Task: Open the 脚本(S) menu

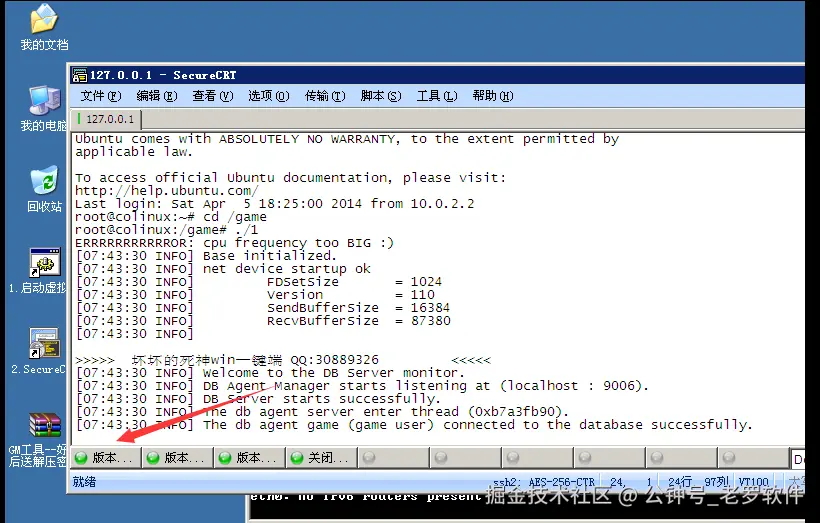Action: (x=381, y=96)
